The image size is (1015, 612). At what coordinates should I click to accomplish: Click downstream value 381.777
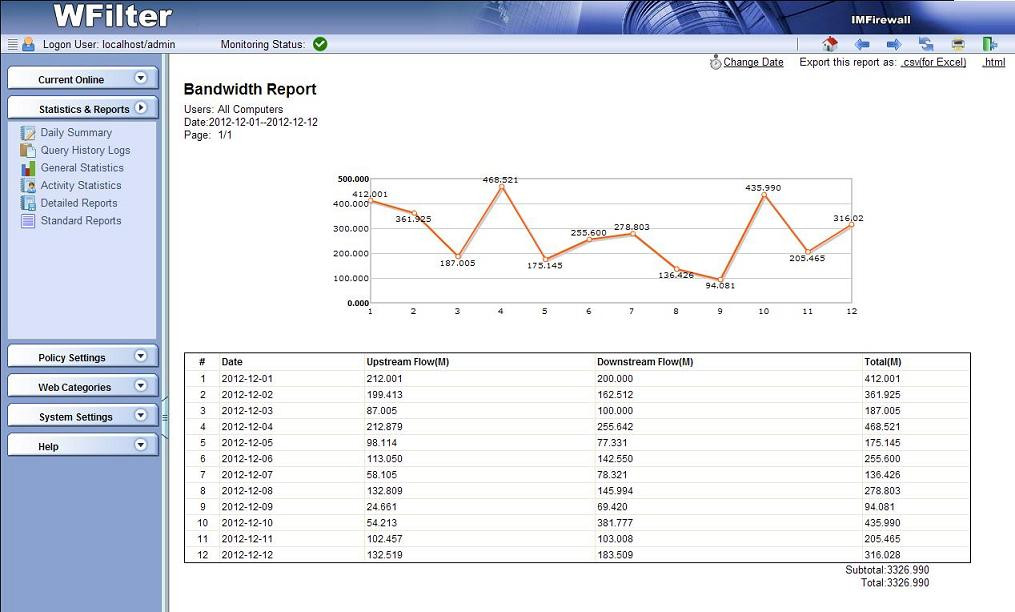click(x=615, y=523)
